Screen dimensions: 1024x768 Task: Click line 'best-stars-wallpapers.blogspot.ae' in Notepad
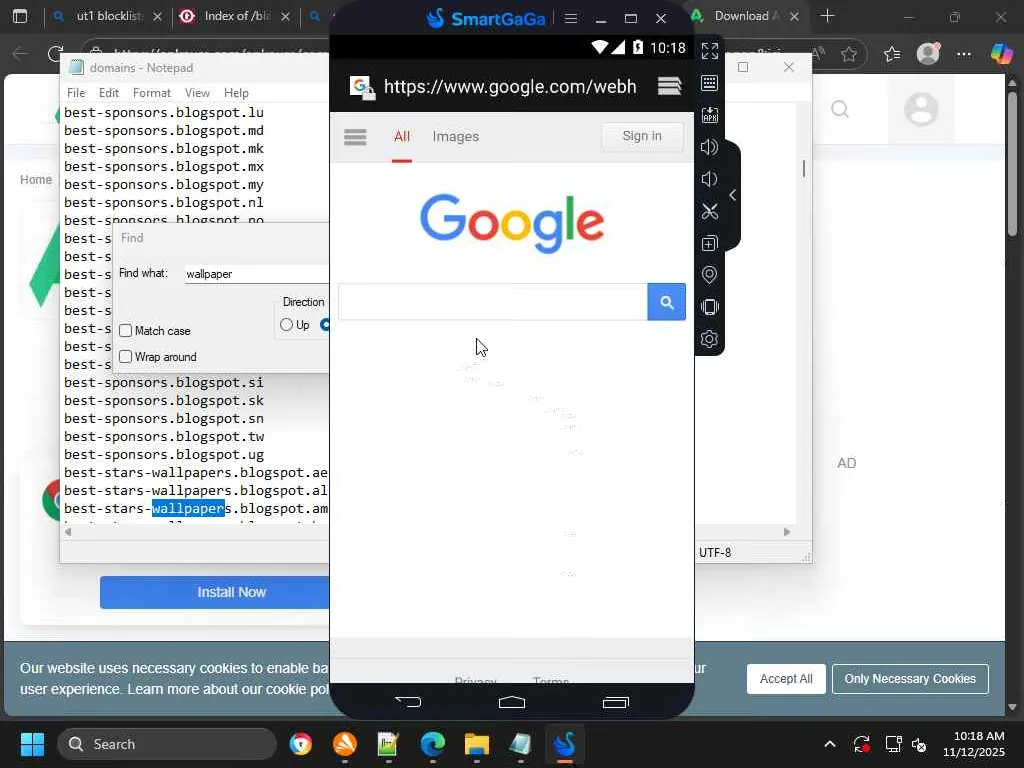(x=196, y=472)
